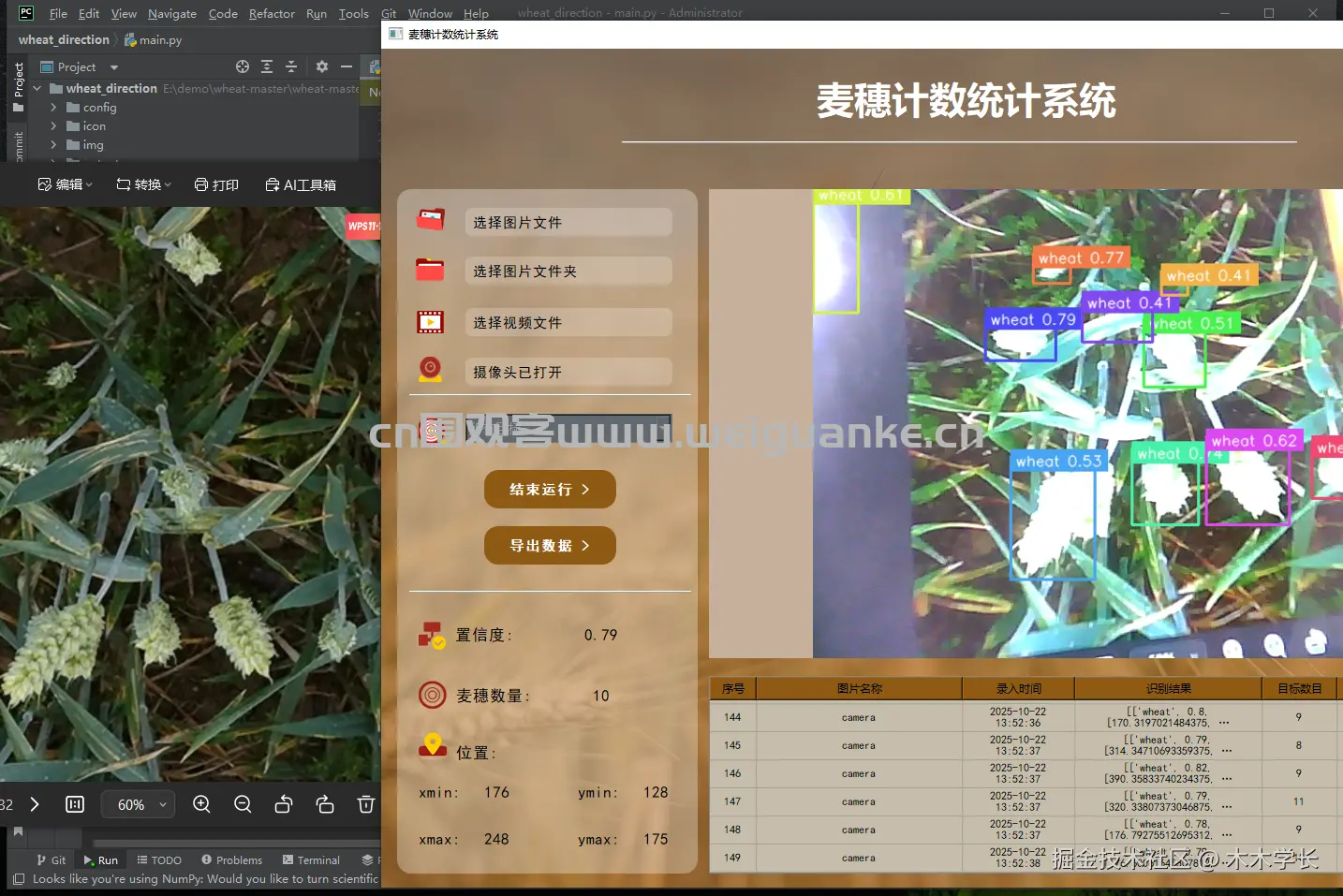
Task: Click the 打印 print button
Action: [216, 184]
